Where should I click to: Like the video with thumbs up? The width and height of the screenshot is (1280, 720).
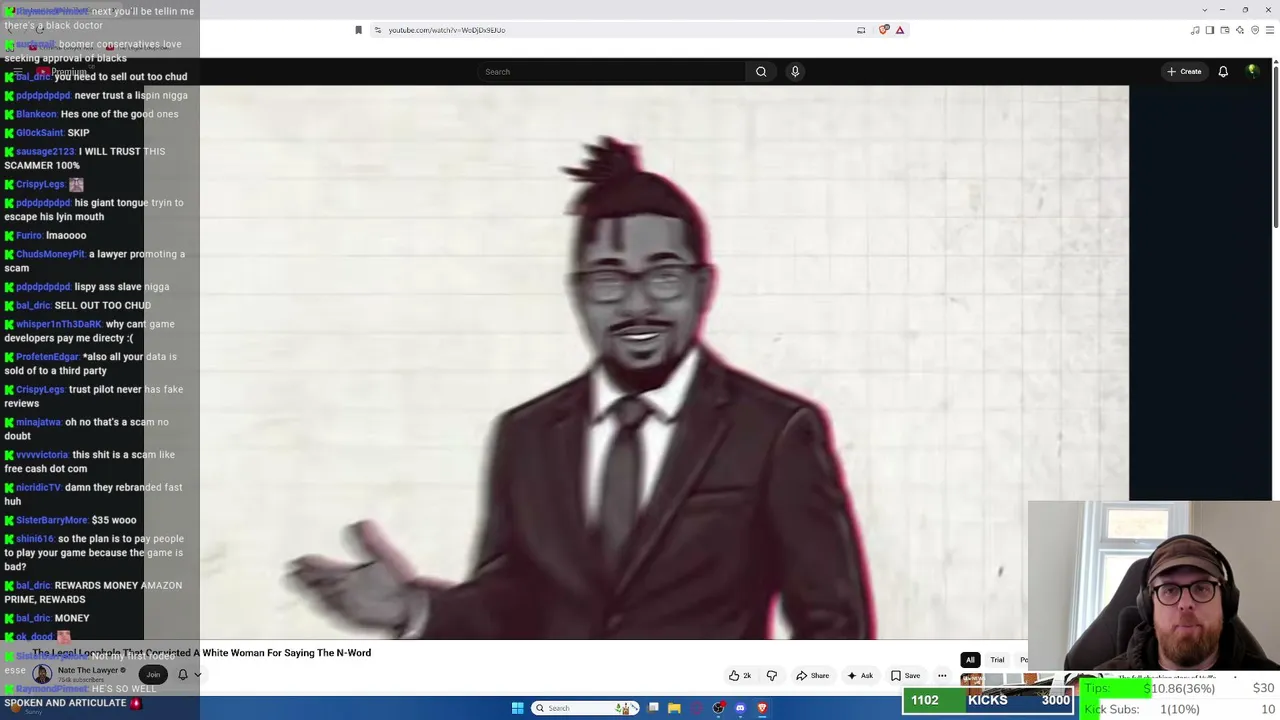click(x=740, y=676)
